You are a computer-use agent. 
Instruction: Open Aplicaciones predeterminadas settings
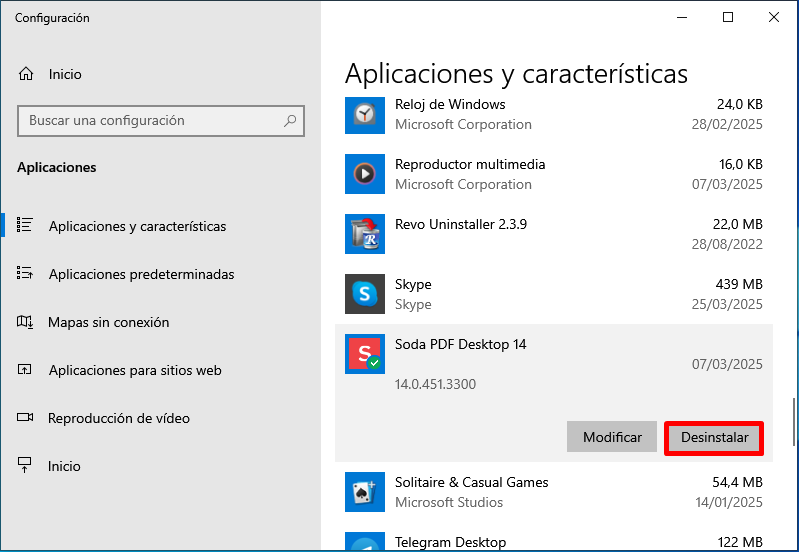141,274
